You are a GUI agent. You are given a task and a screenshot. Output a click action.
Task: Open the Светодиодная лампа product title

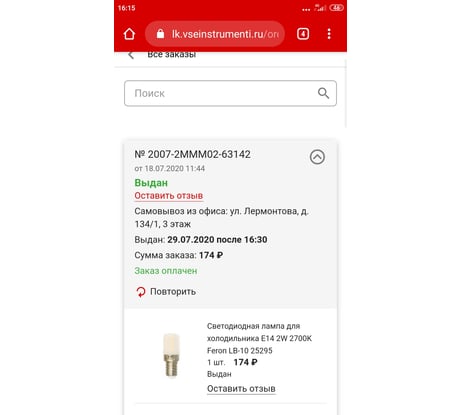point(259,338)
